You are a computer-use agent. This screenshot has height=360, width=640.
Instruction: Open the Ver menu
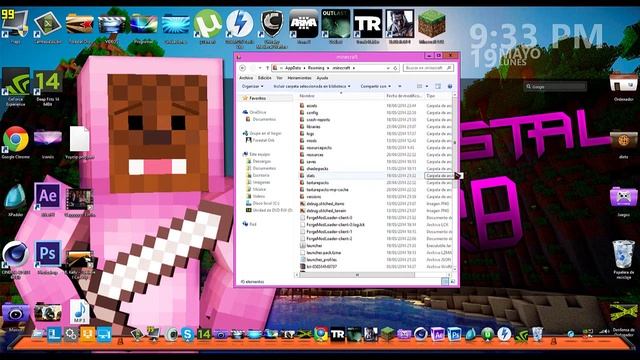click(279, 78)
